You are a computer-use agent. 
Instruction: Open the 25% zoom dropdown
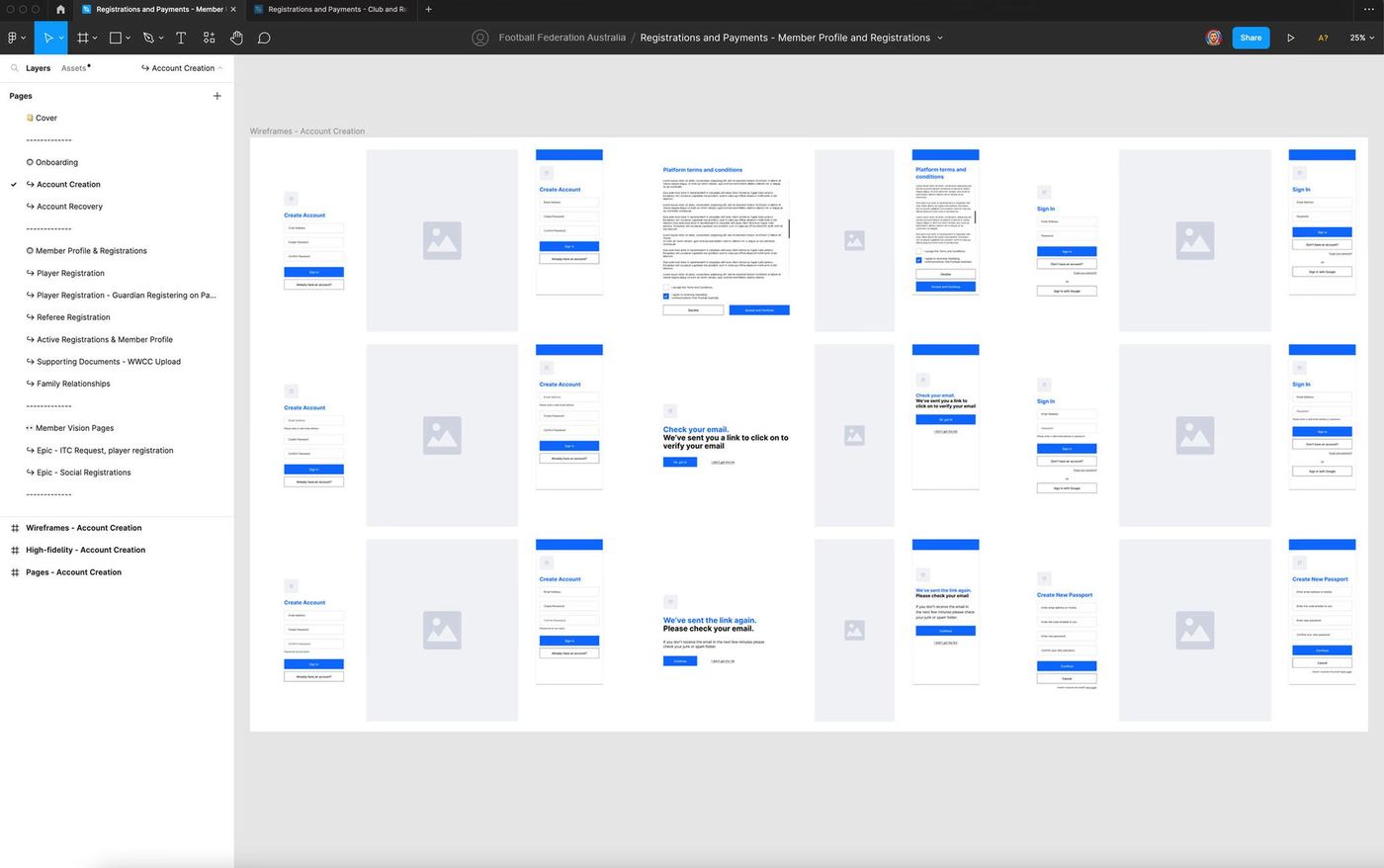(x=1362, y=38)
